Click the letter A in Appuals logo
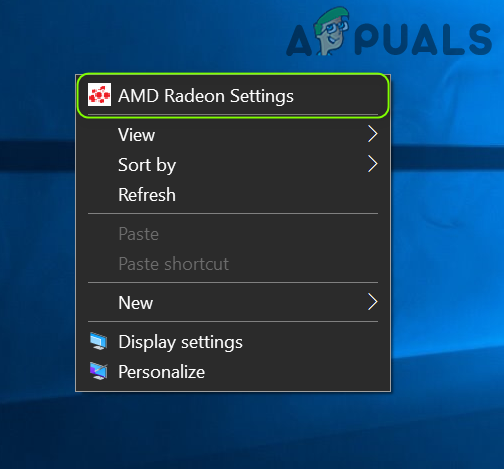The image size is (504, 469). point(299,40)
